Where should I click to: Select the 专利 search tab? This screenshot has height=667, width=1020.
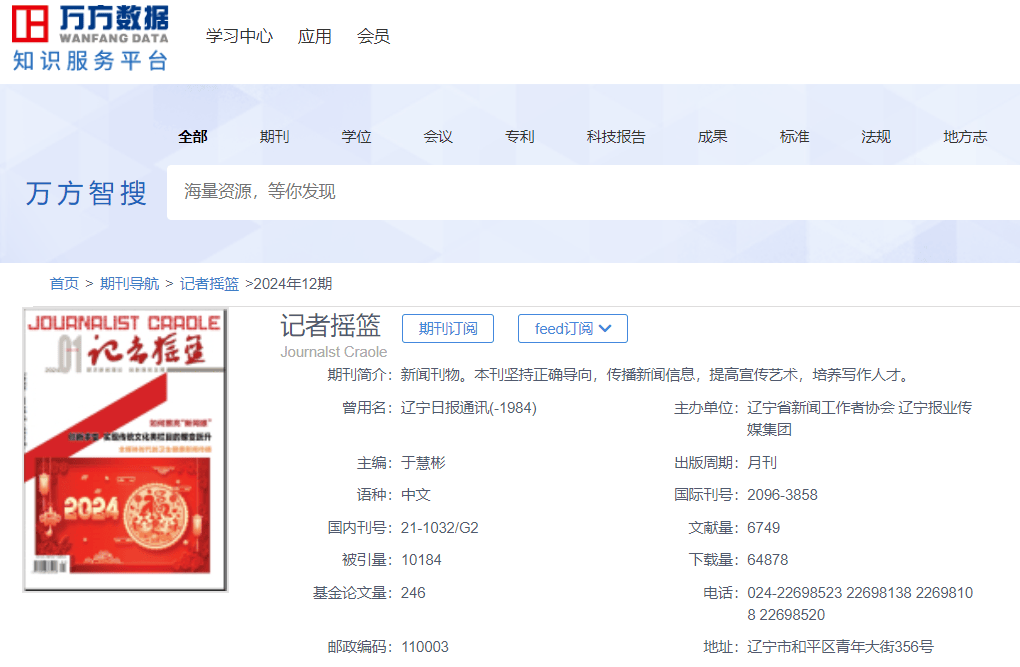520,137
